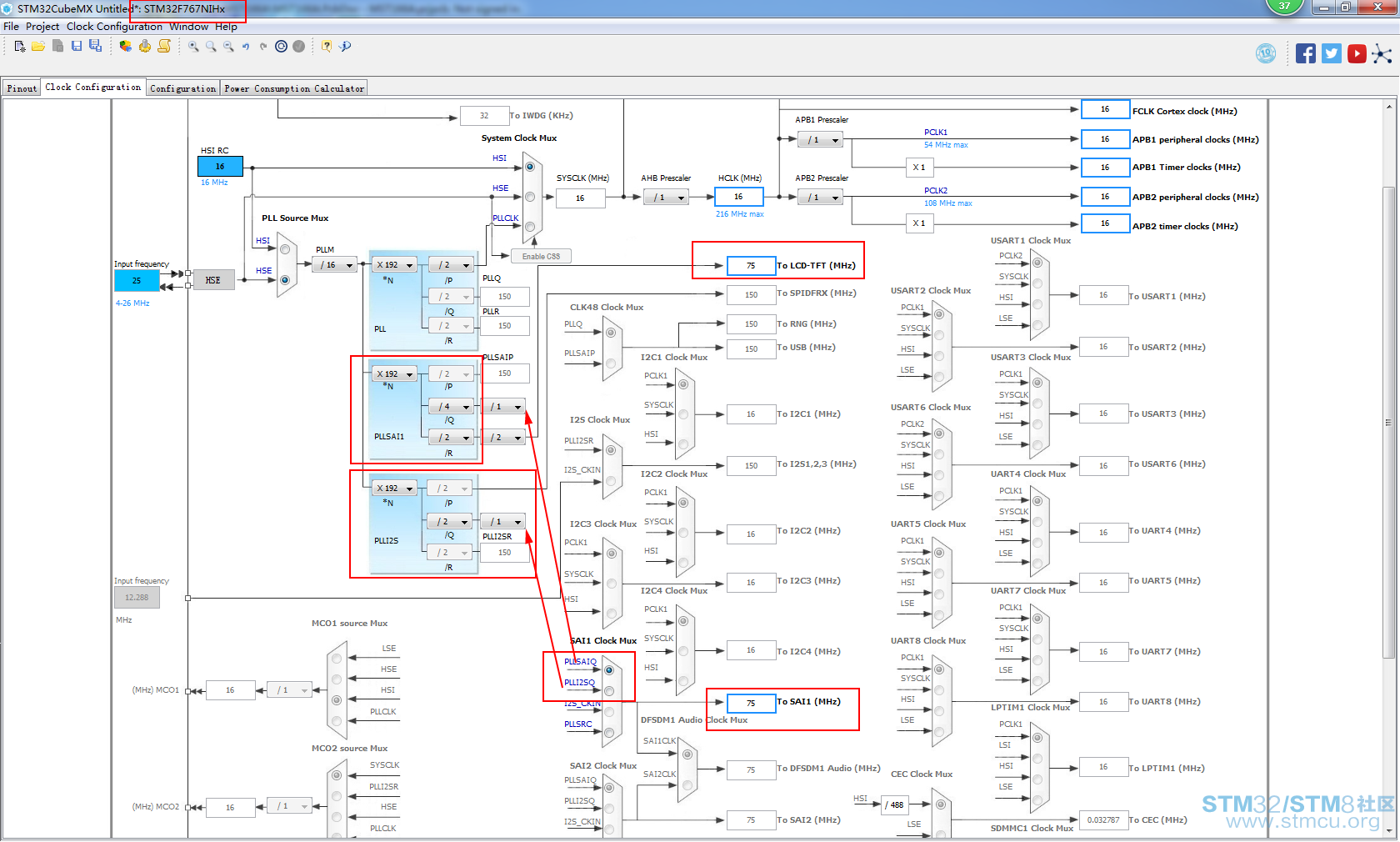
Task: Click the zoom to fit magnifier icon
Action: pos(193,47)
